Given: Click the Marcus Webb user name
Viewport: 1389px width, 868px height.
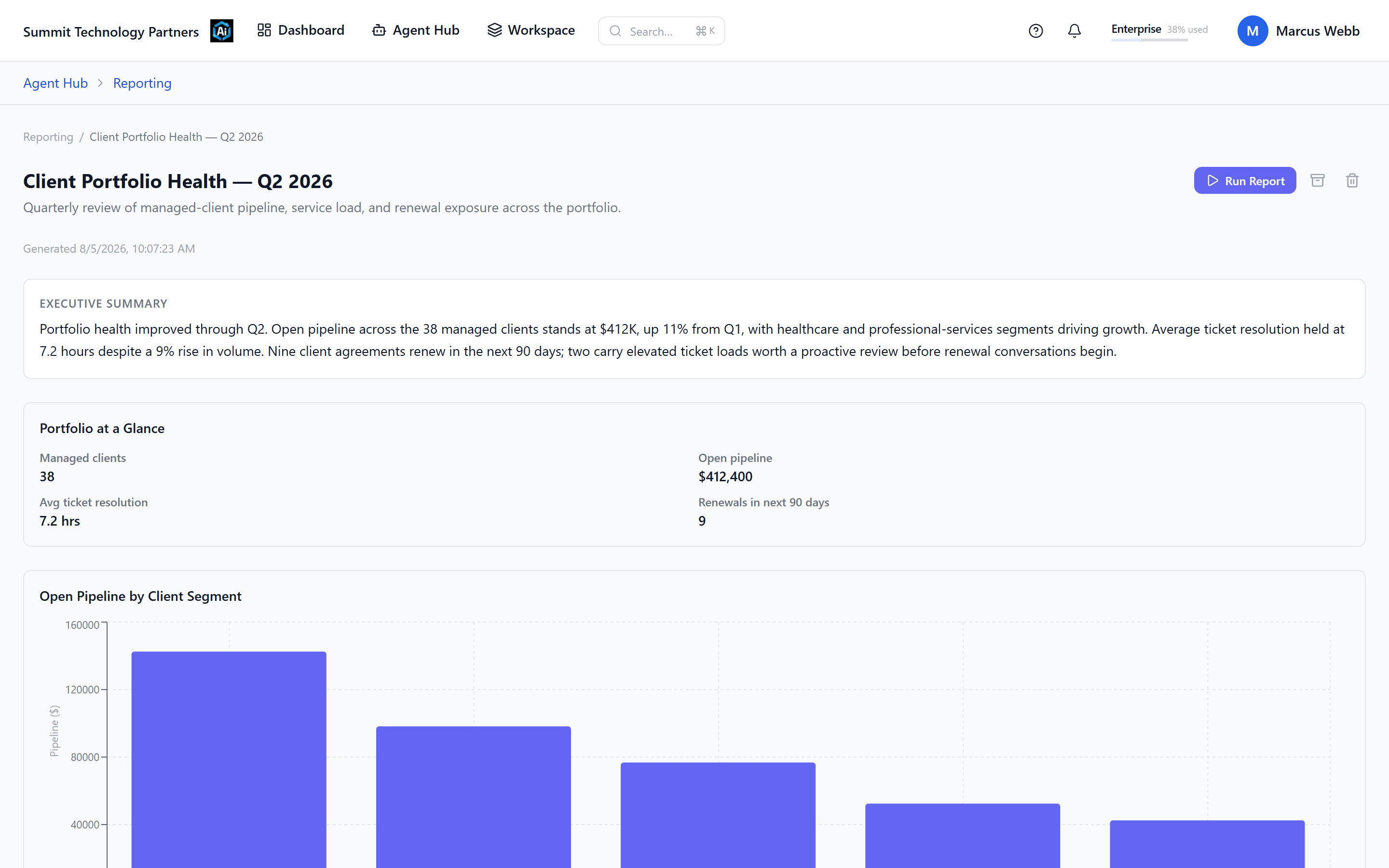Looking at the screenshot, I should tap(1317, 31).
